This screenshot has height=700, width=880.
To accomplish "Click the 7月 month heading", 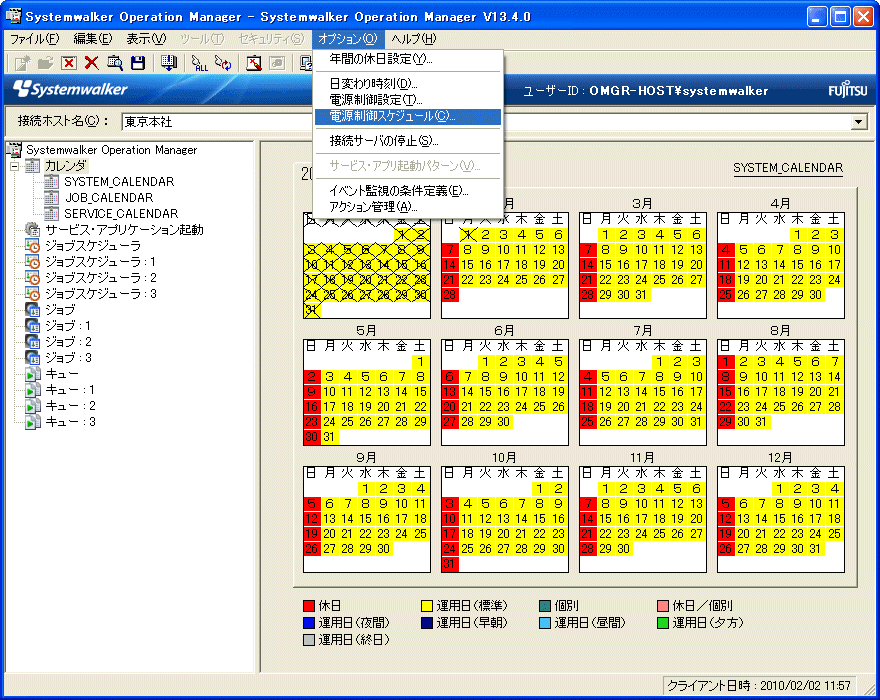I will [642, 330].
